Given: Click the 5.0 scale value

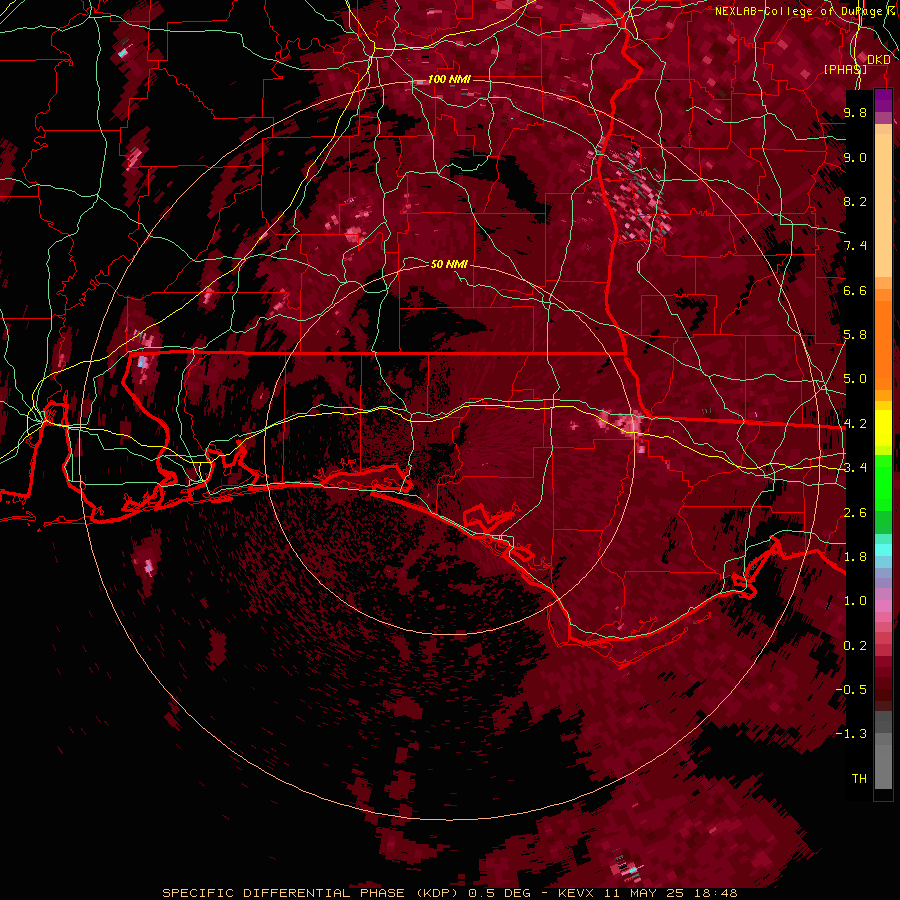Looking at the screenshot, I should click(x=855, y=379).
